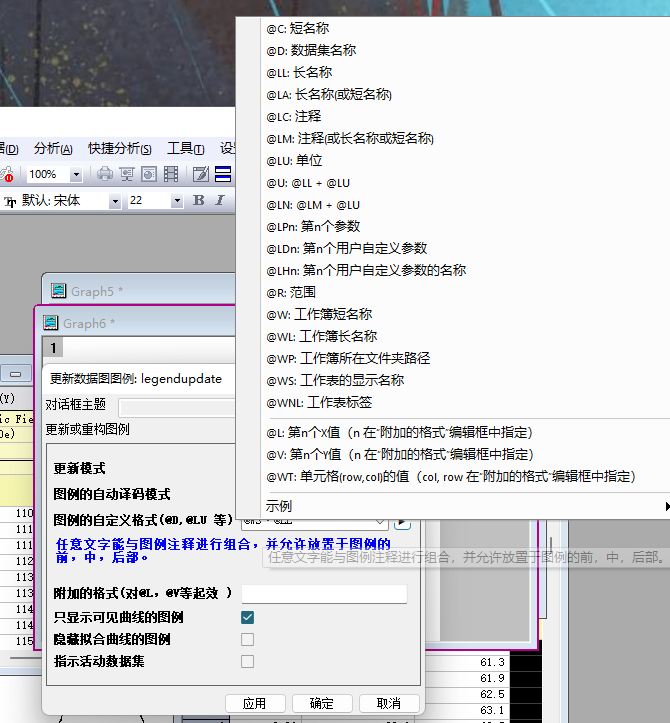Click the Italic formatting icon
The height and width of the screenshot is (723, 670).
coord(219,201)
